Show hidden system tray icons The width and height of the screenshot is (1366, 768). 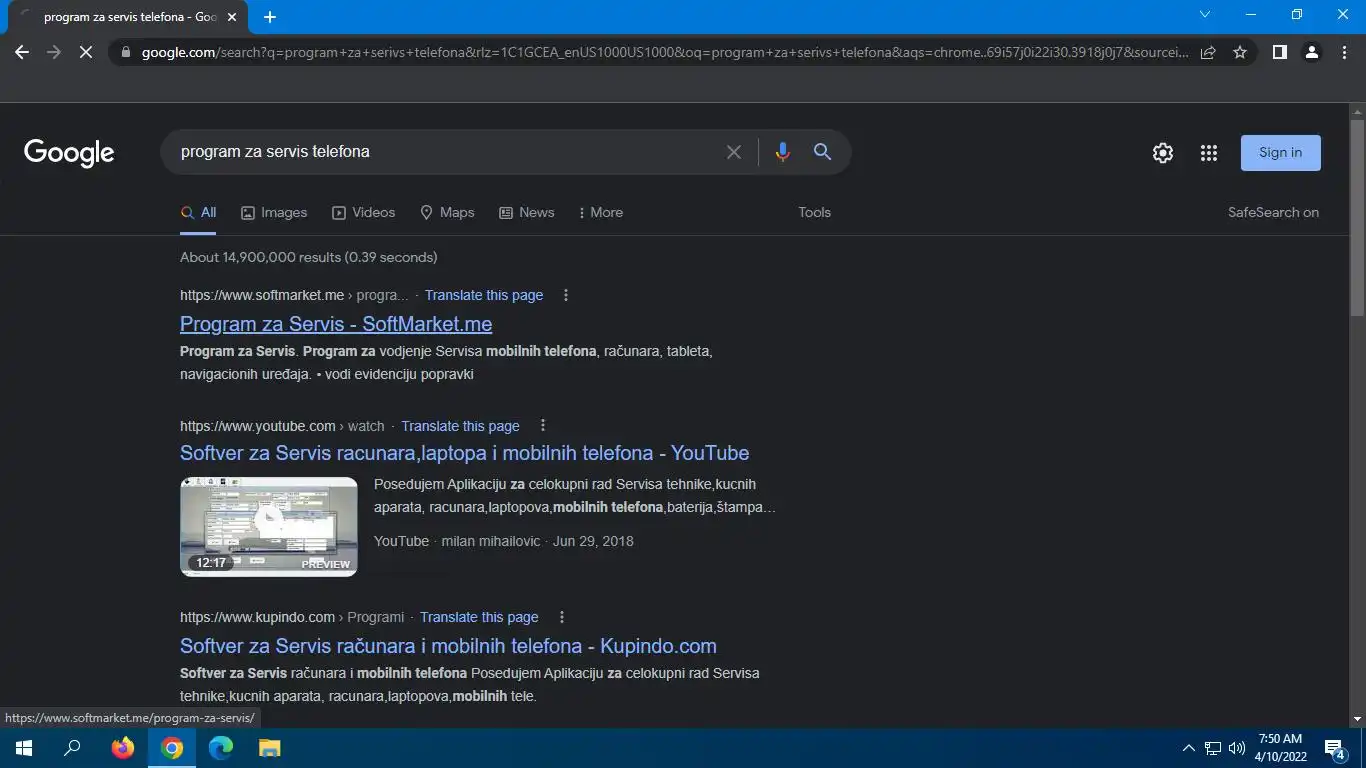(1188, 748)
